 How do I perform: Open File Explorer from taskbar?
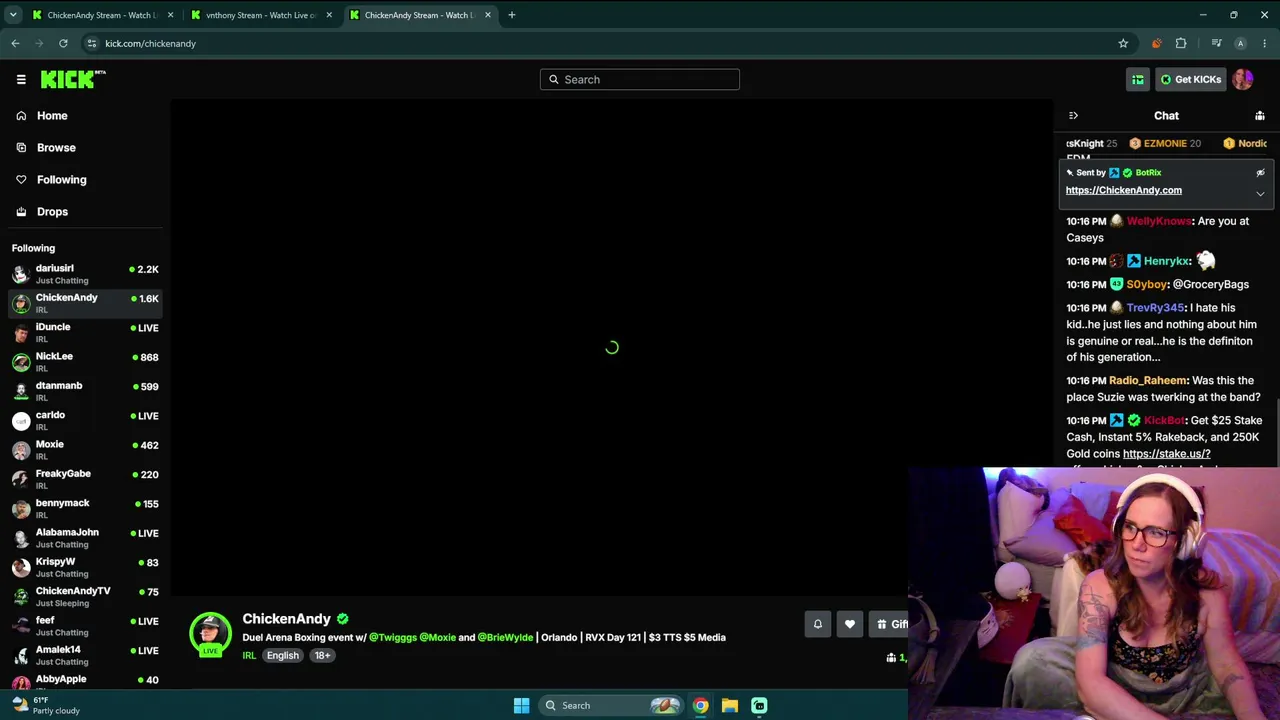730,706
